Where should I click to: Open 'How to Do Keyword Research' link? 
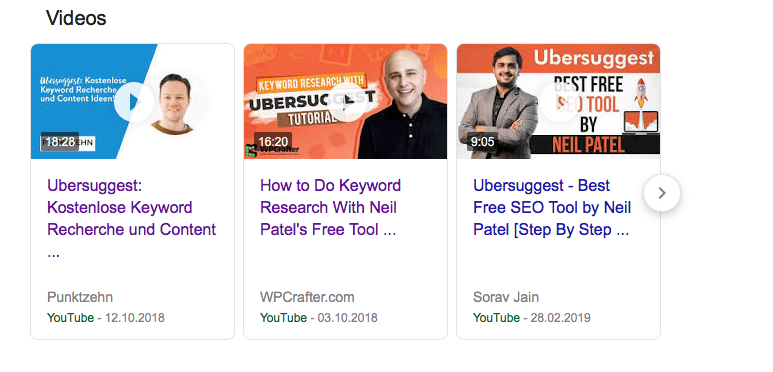pyautogui.click(x=330, y=207)
